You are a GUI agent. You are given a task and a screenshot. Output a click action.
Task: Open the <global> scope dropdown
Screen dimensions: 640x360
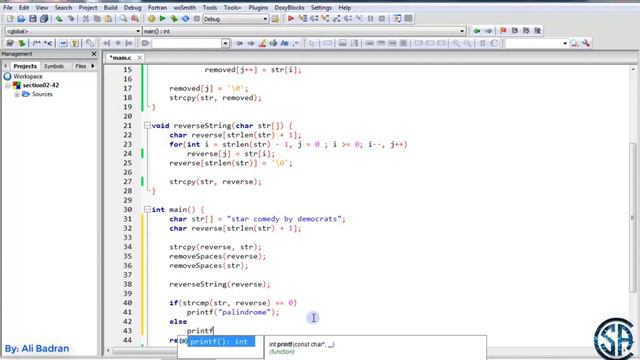point(138,31)
